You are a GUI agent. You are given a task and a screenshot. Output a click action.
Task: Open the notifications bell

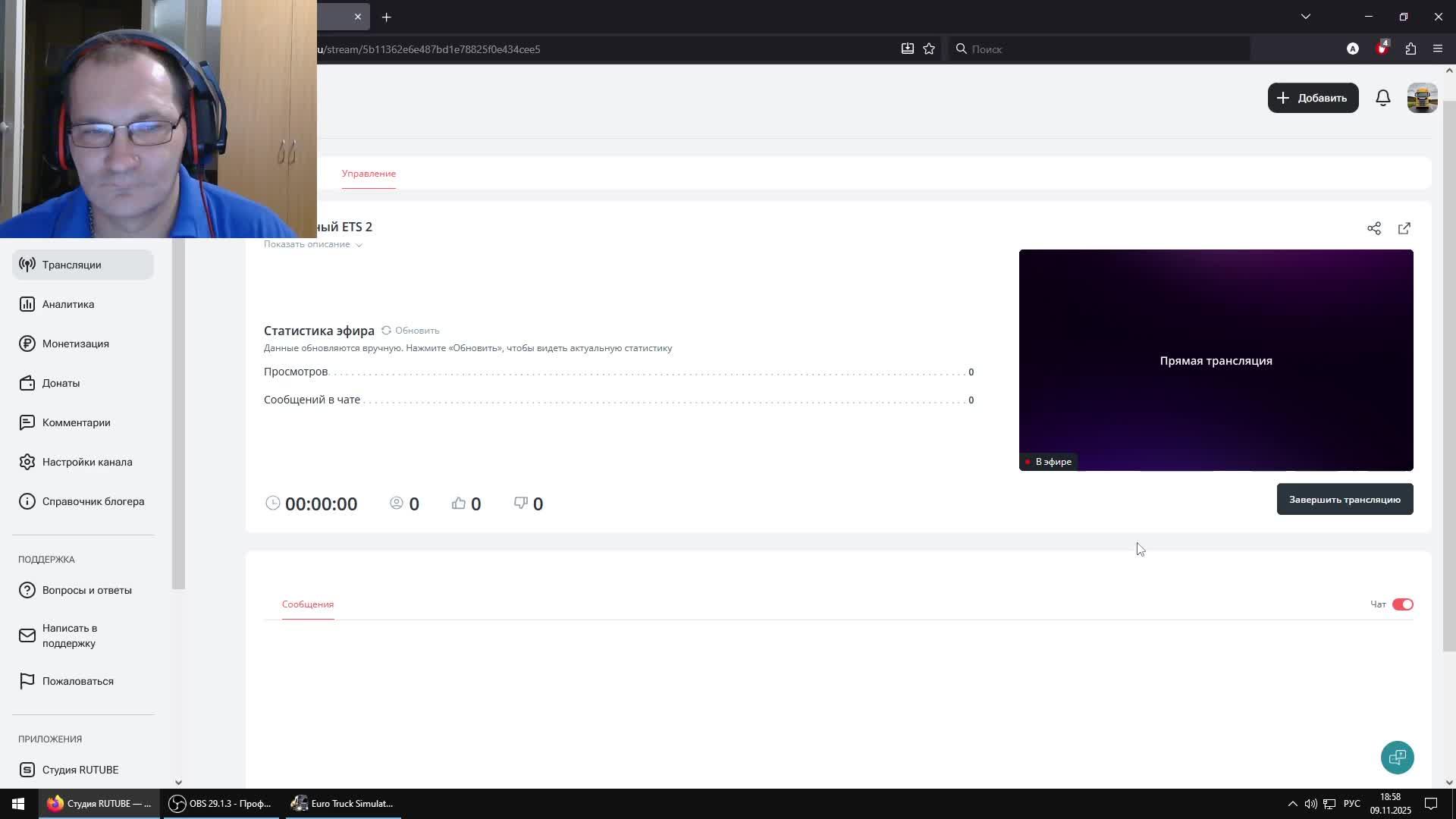tap(1382, 98)
